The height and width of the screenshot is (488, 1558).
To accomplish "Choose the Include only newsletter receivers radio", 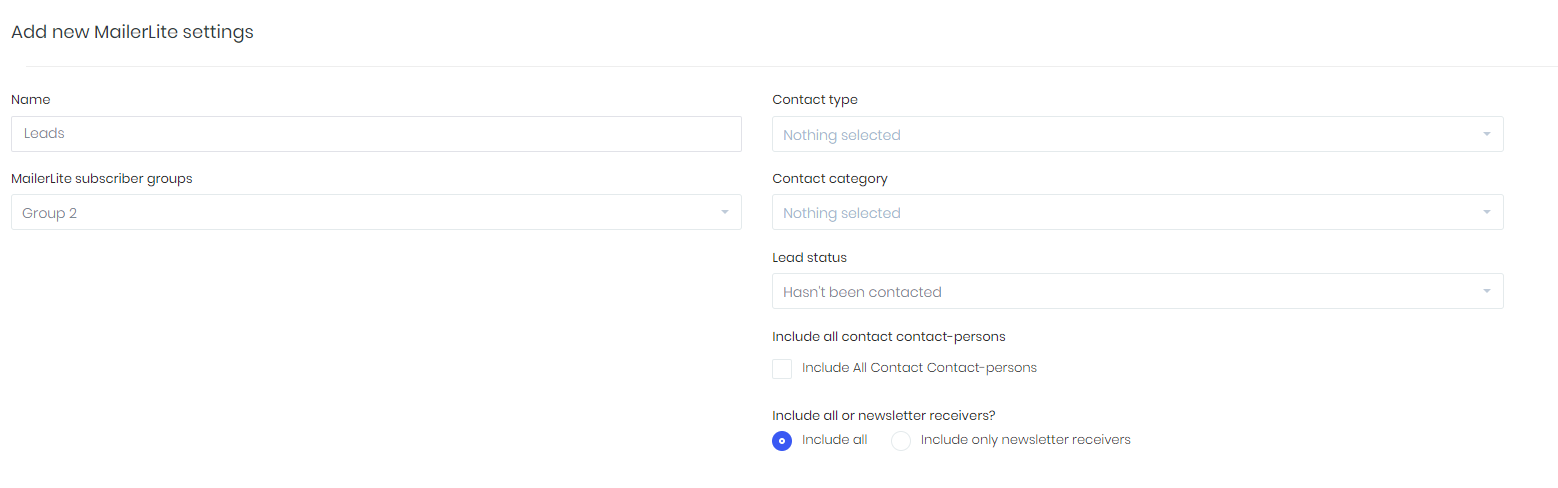I will [901, 441].
